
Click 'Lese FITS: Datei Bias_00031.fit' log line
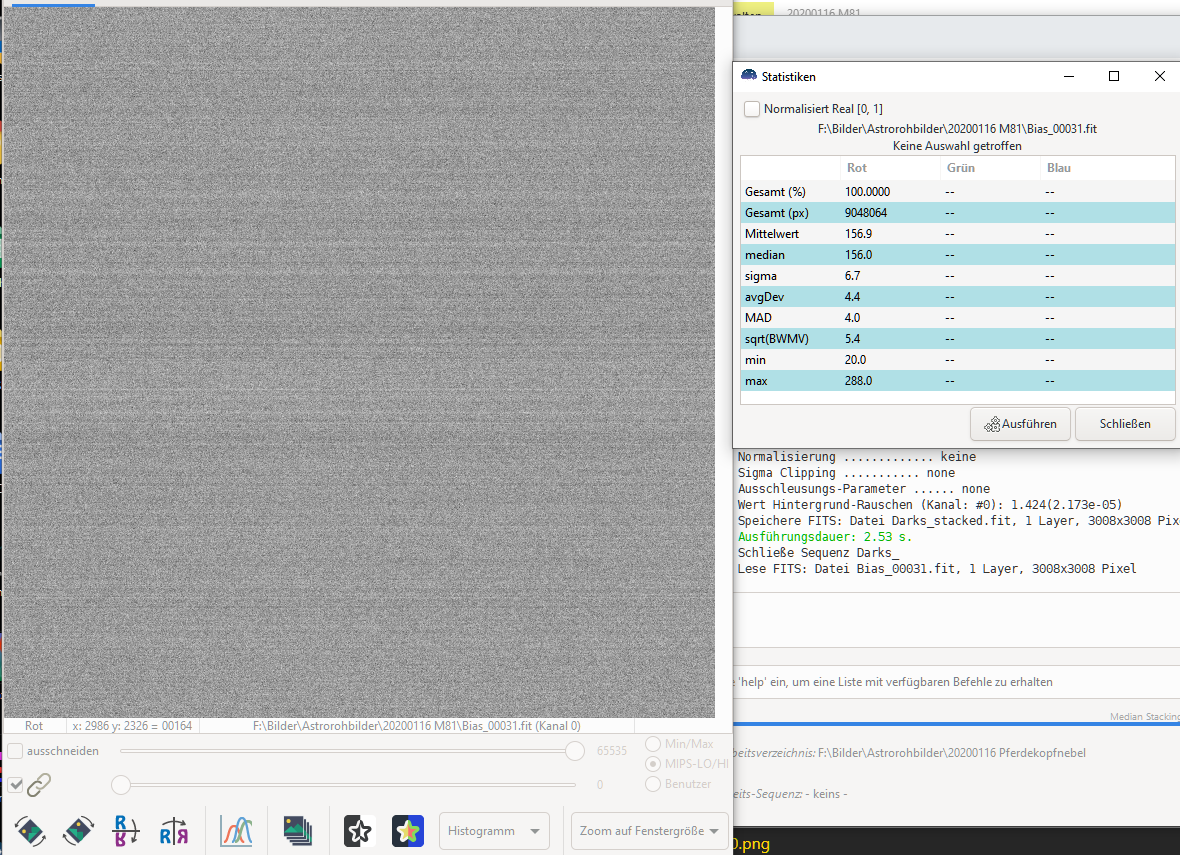click(937, 569)
